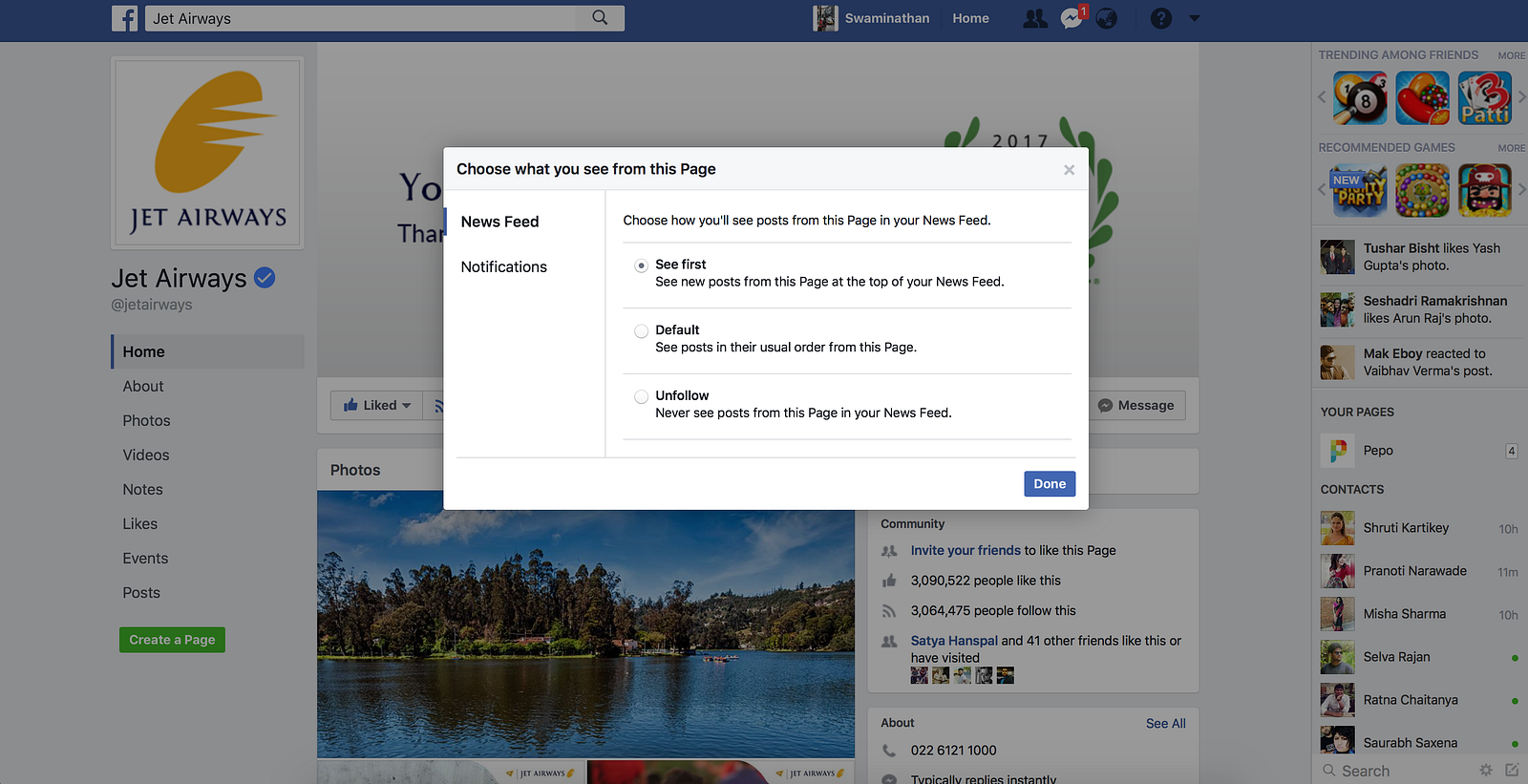Click MORE next to Trending Among Friends
Viewport: 1528px width, 784px height.
pos(1512,55)
